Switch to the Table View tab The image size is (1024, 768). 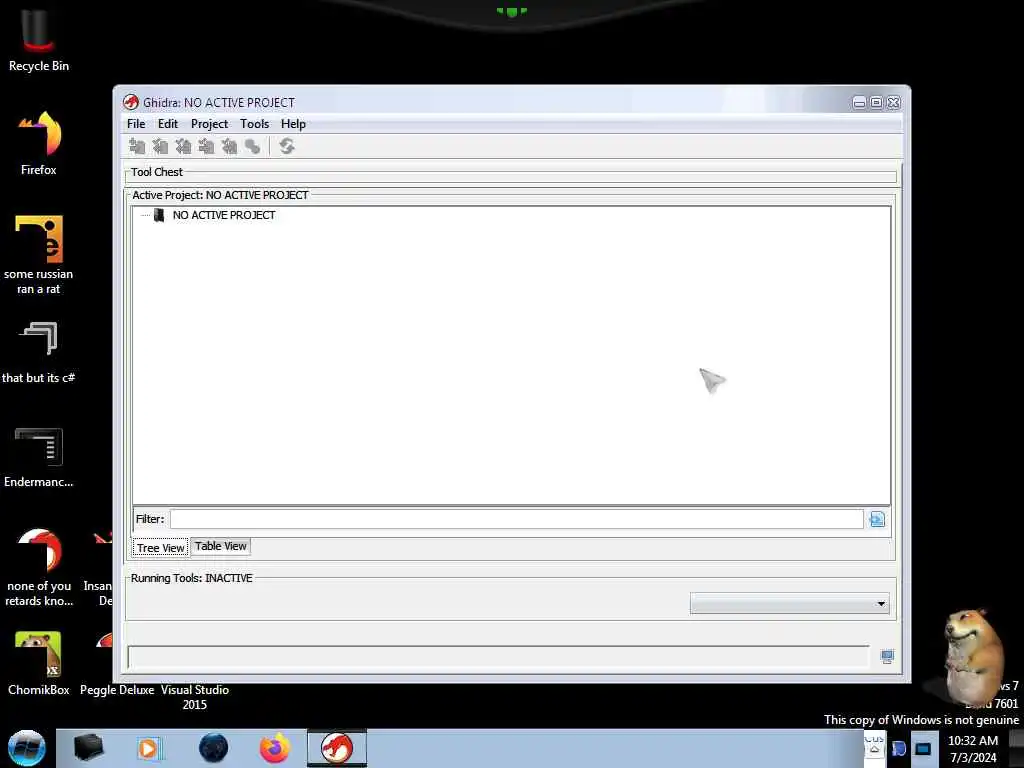pos(221,546)
